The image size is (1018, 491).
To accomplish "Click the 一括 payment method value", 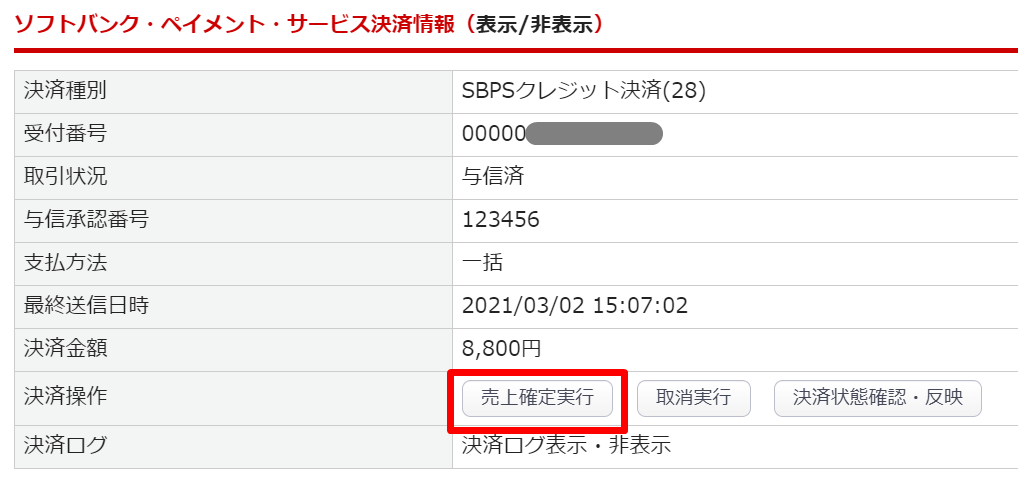I will 482,263.
